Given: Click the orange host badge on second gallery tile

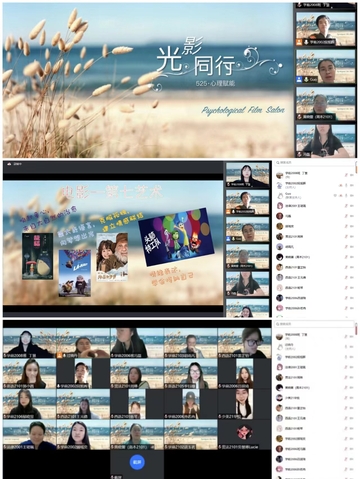Looking at the screenshot, I should [60, 355].
